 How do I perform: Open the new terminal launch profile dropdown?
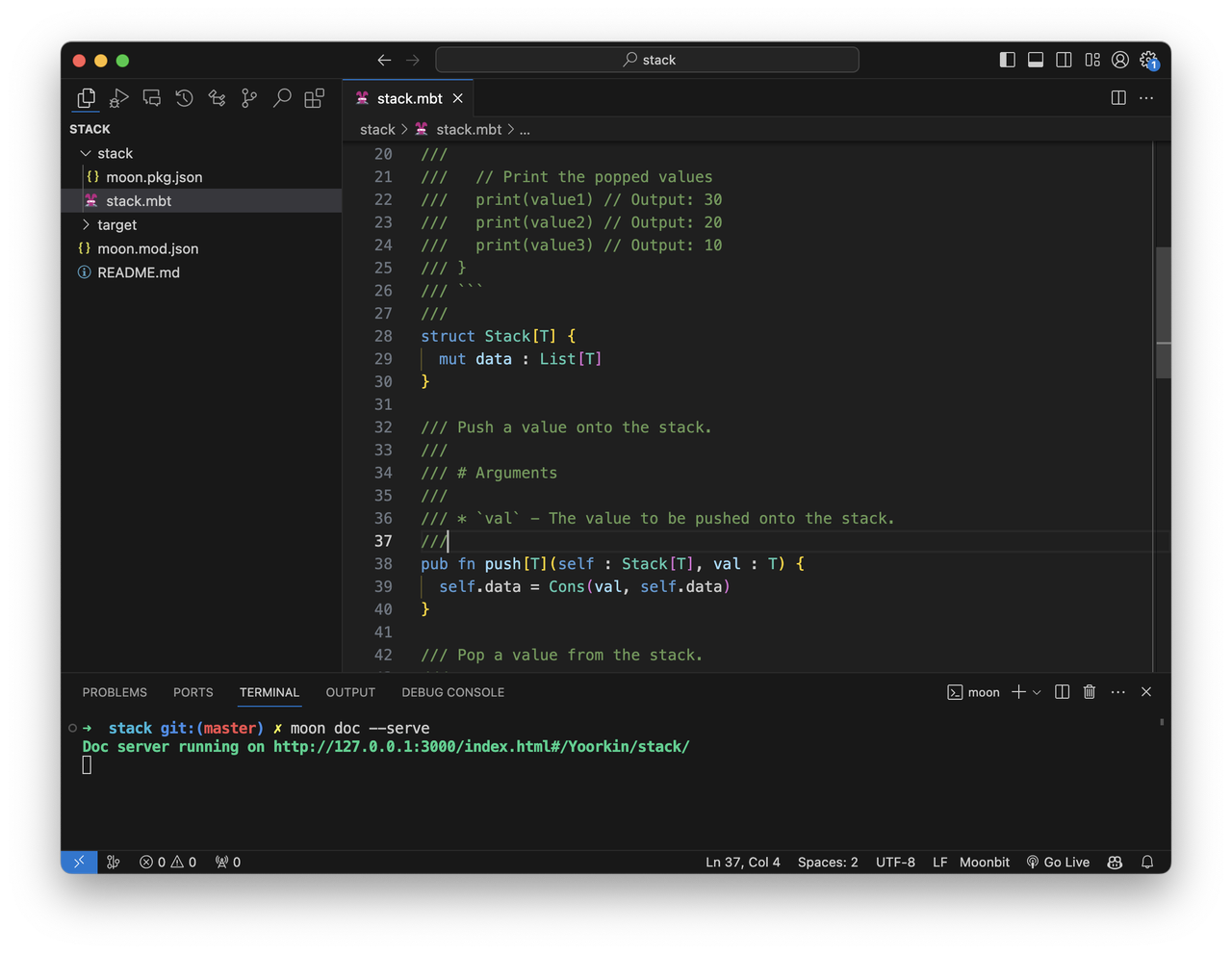[1037, 692]
